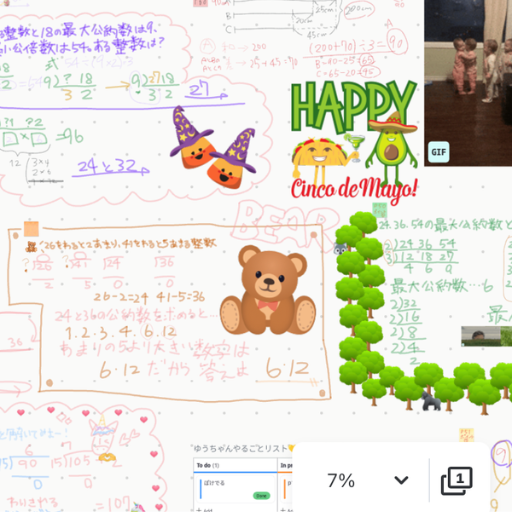The height and width of the screenshot is (512, 512).
Task: Open the pages overview icon showing 1
Action: click(457, 480)
